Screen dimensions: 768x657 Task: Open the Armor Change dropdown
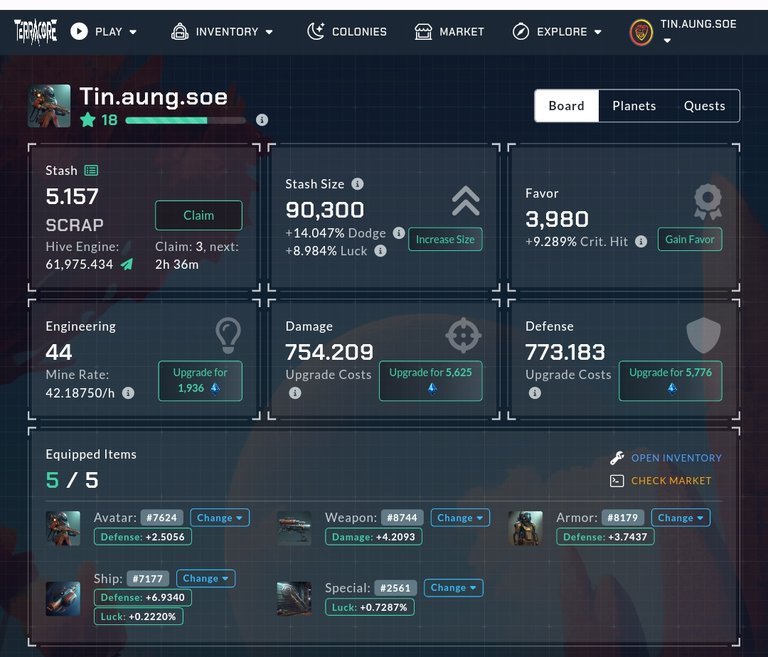click(x=680, y=518)
